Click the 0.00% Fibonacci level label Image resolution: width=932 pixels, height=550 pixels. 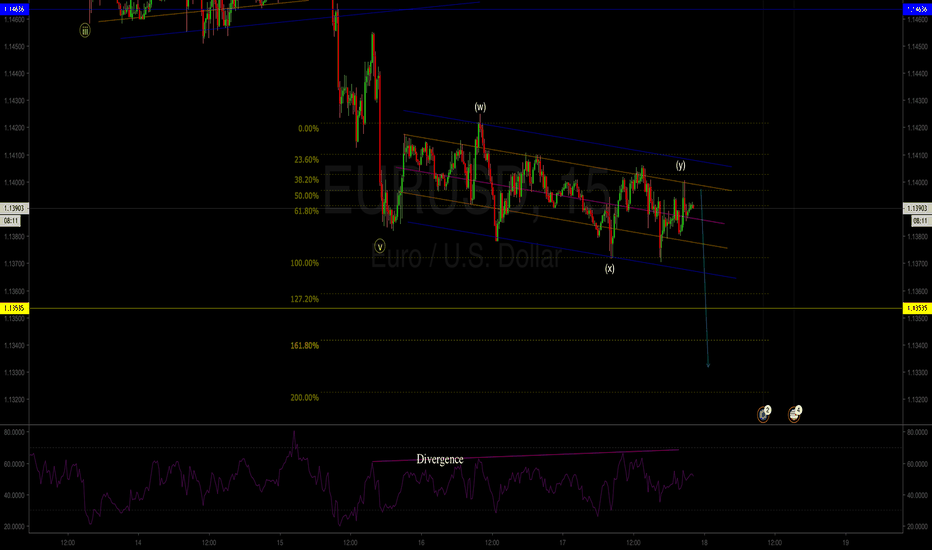(x=308, y=128)
